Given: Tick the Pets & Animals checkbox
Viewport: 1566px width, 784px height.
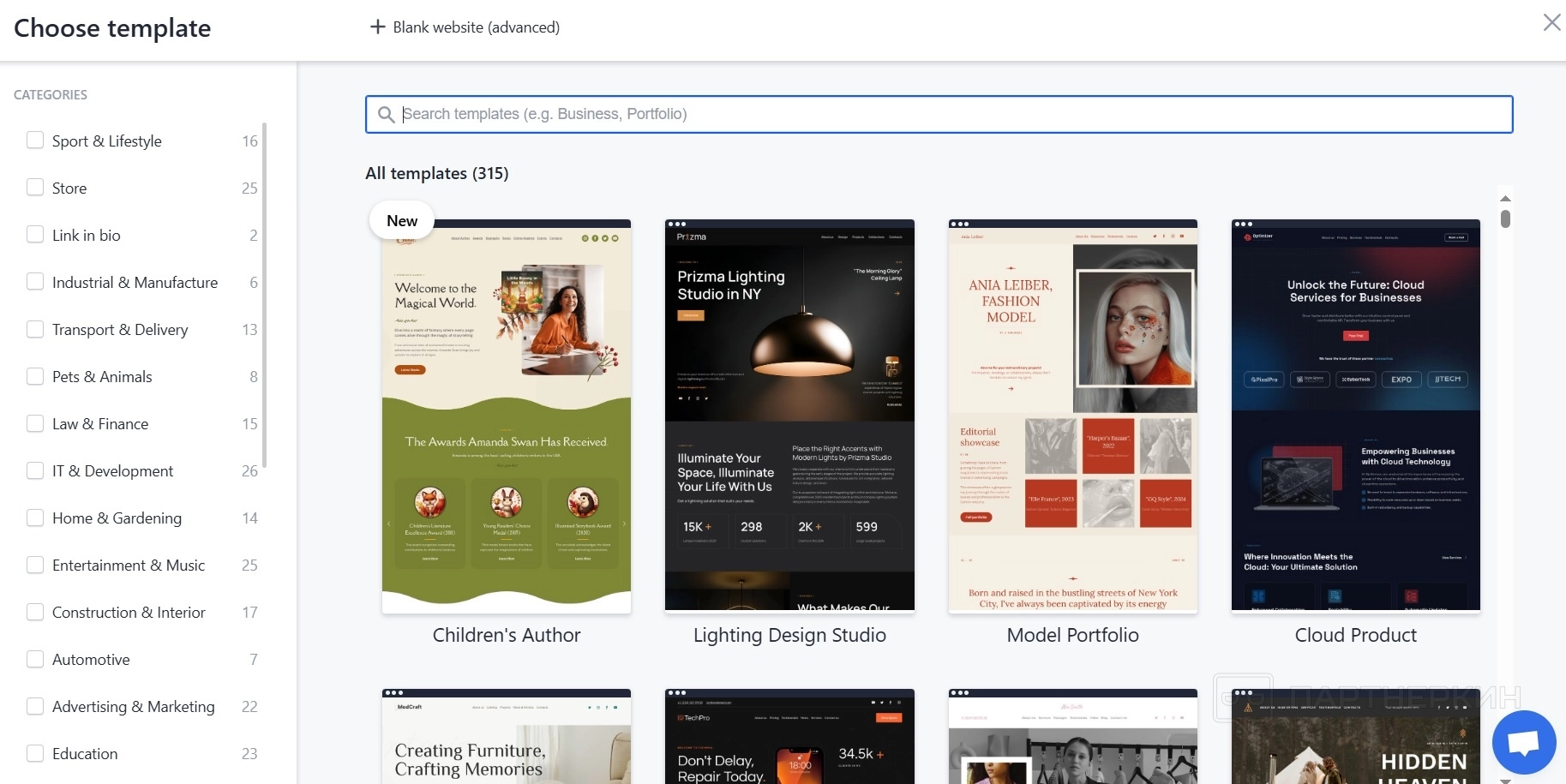Looking at the screenshot, I should tap(35, 375).
